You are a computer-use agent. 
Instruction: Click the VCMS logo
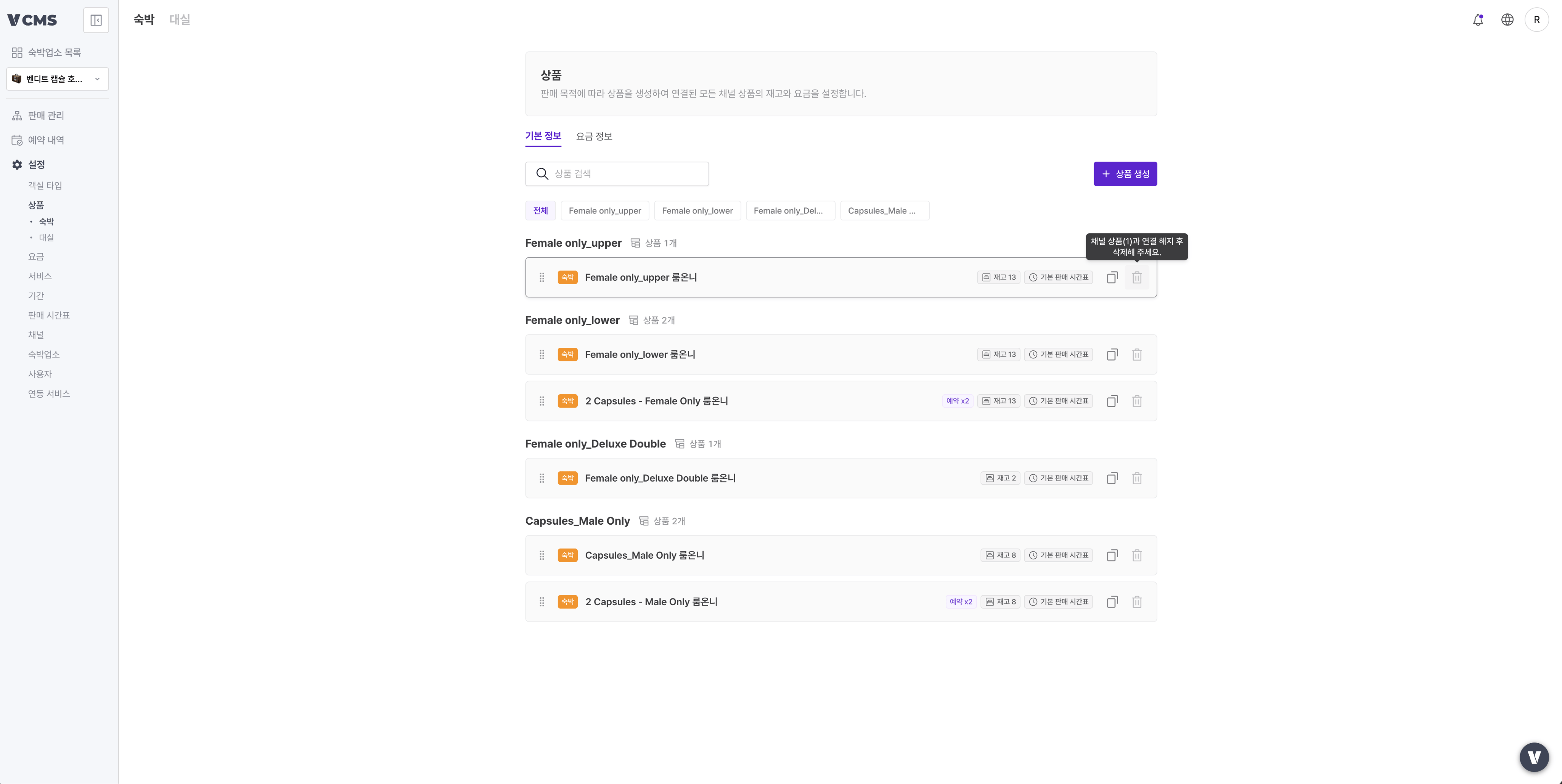click(x=32, y=20)
